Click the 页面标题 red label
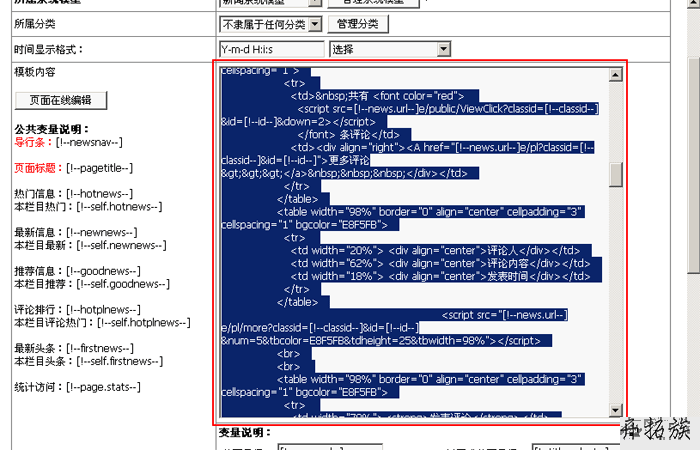The image size is (700, 450). pos(38,168)
